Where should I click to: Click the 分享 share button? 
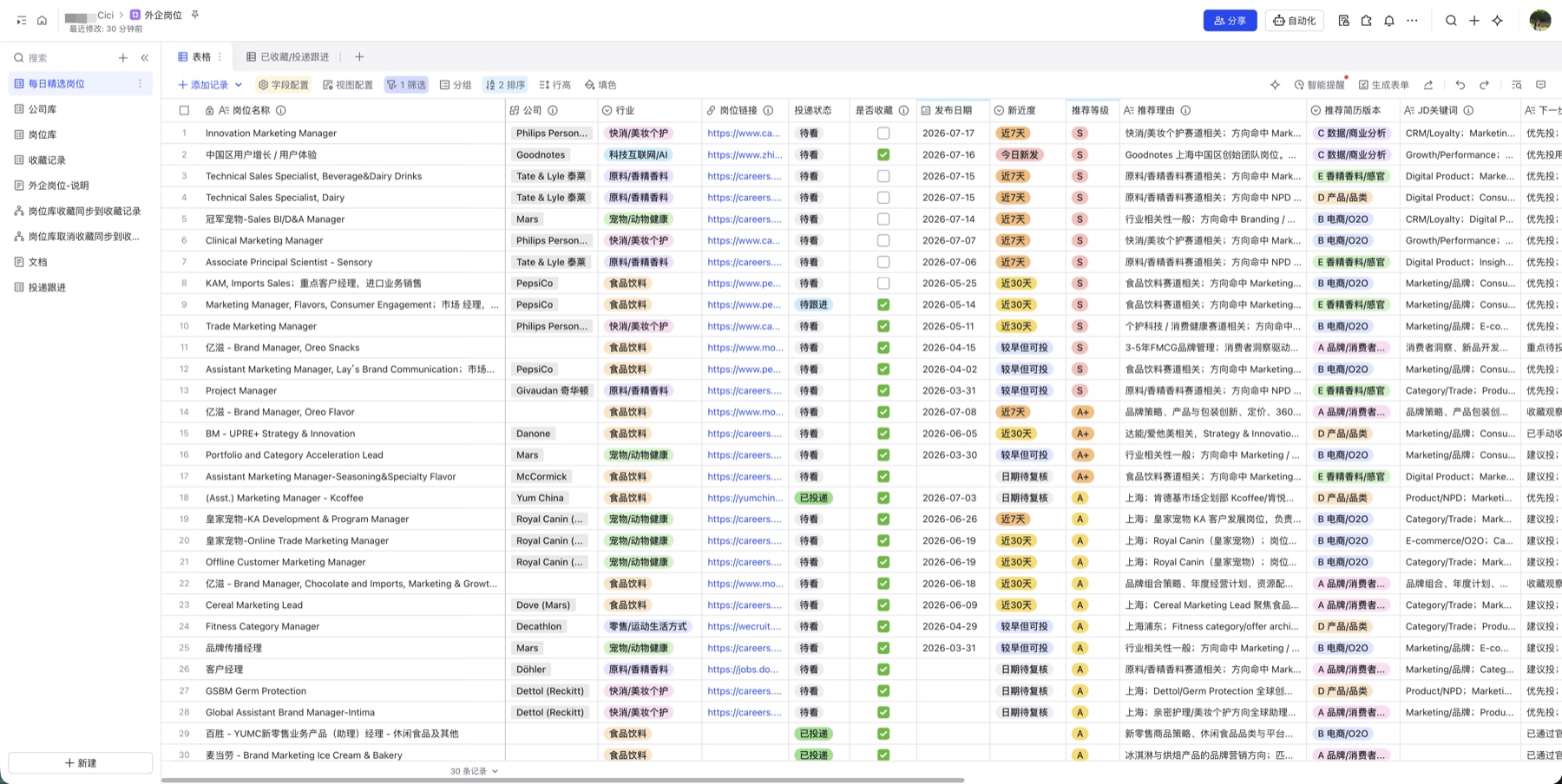1230,21
